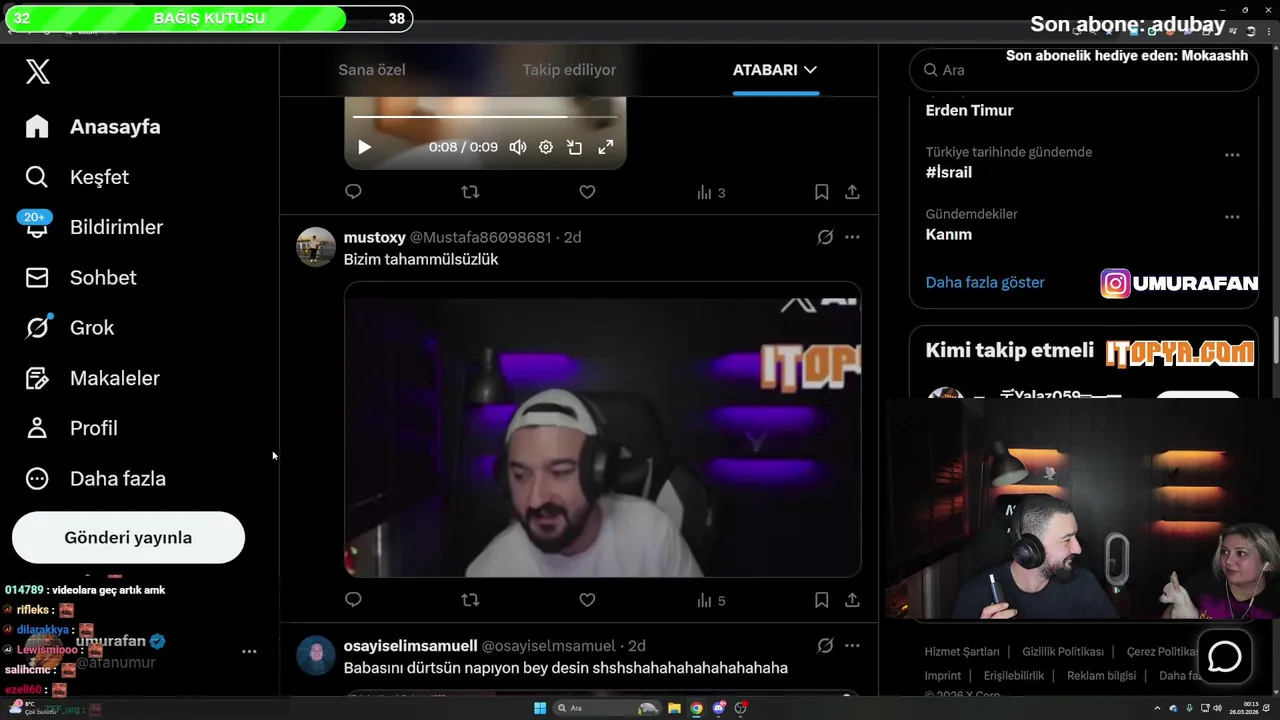
Task: Click Grok icon on mustoxy post
Action: click(825, 237)
